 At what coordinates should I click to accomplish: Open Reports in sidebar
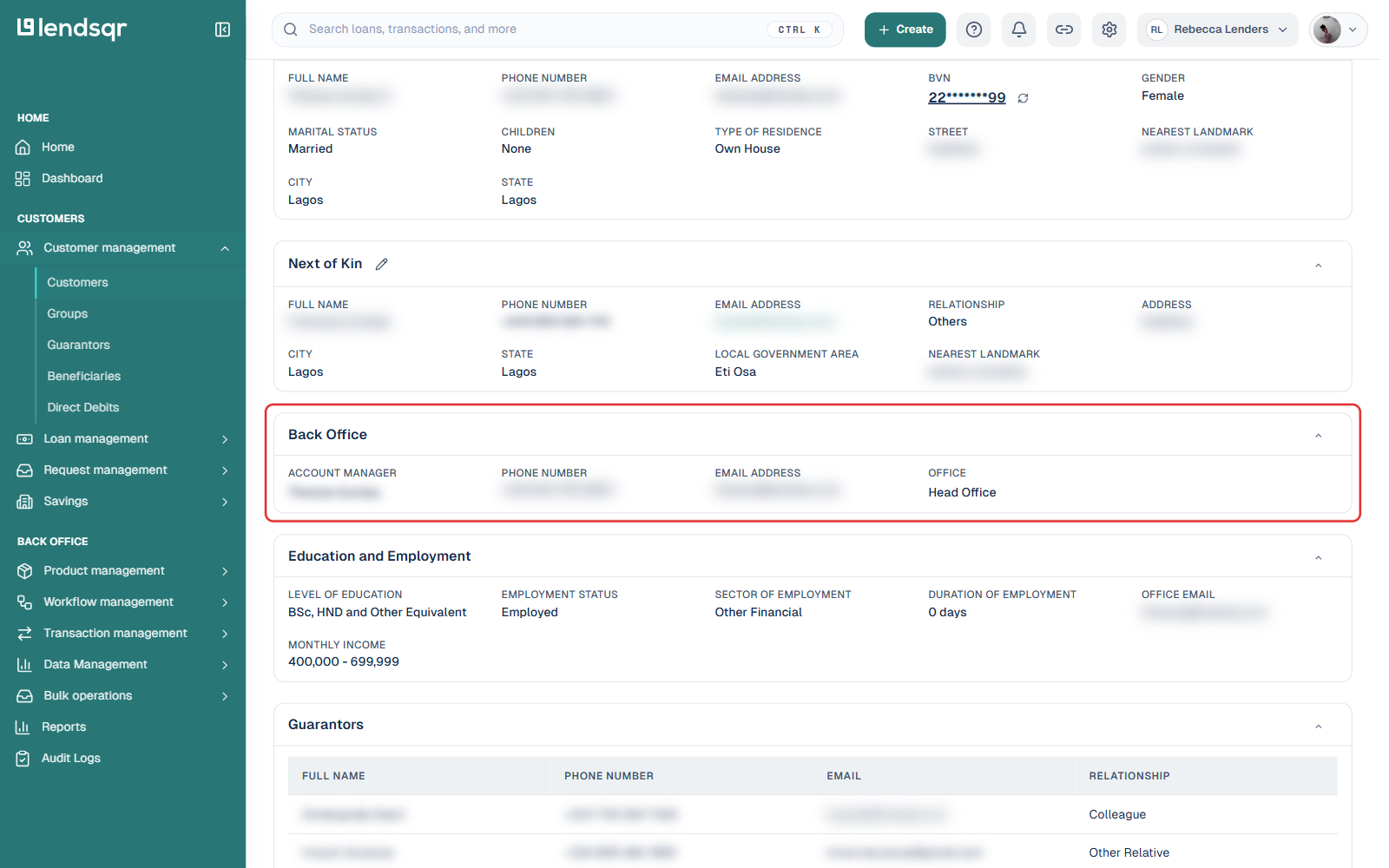pos(63,727)
